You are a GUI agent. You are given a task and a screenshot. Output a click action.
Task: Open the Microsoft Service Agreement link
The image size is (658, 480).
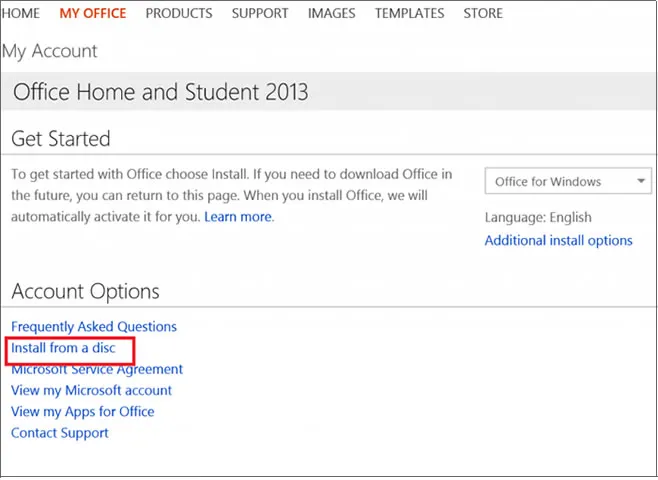pos(97,369)
